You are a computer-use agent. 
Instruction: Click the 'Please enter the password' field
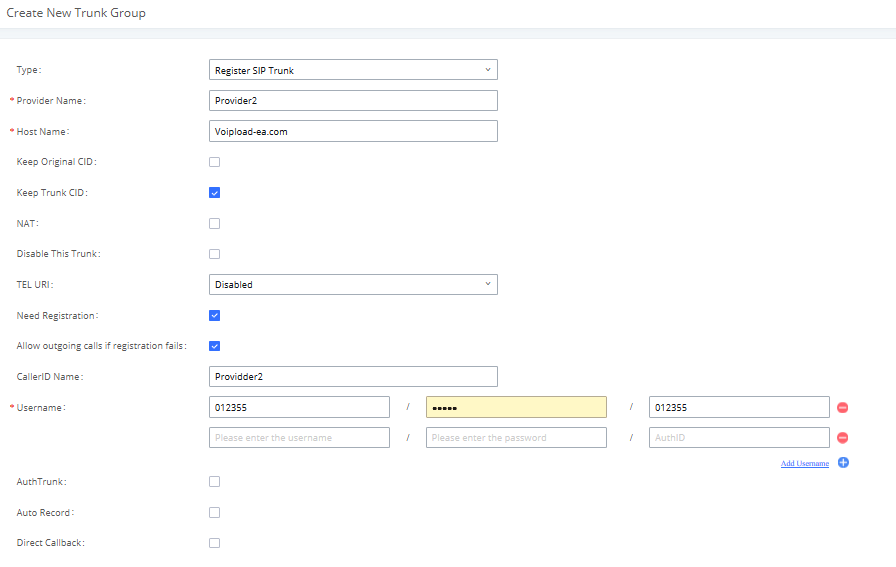pyautogui.click(x=517, y=437)
